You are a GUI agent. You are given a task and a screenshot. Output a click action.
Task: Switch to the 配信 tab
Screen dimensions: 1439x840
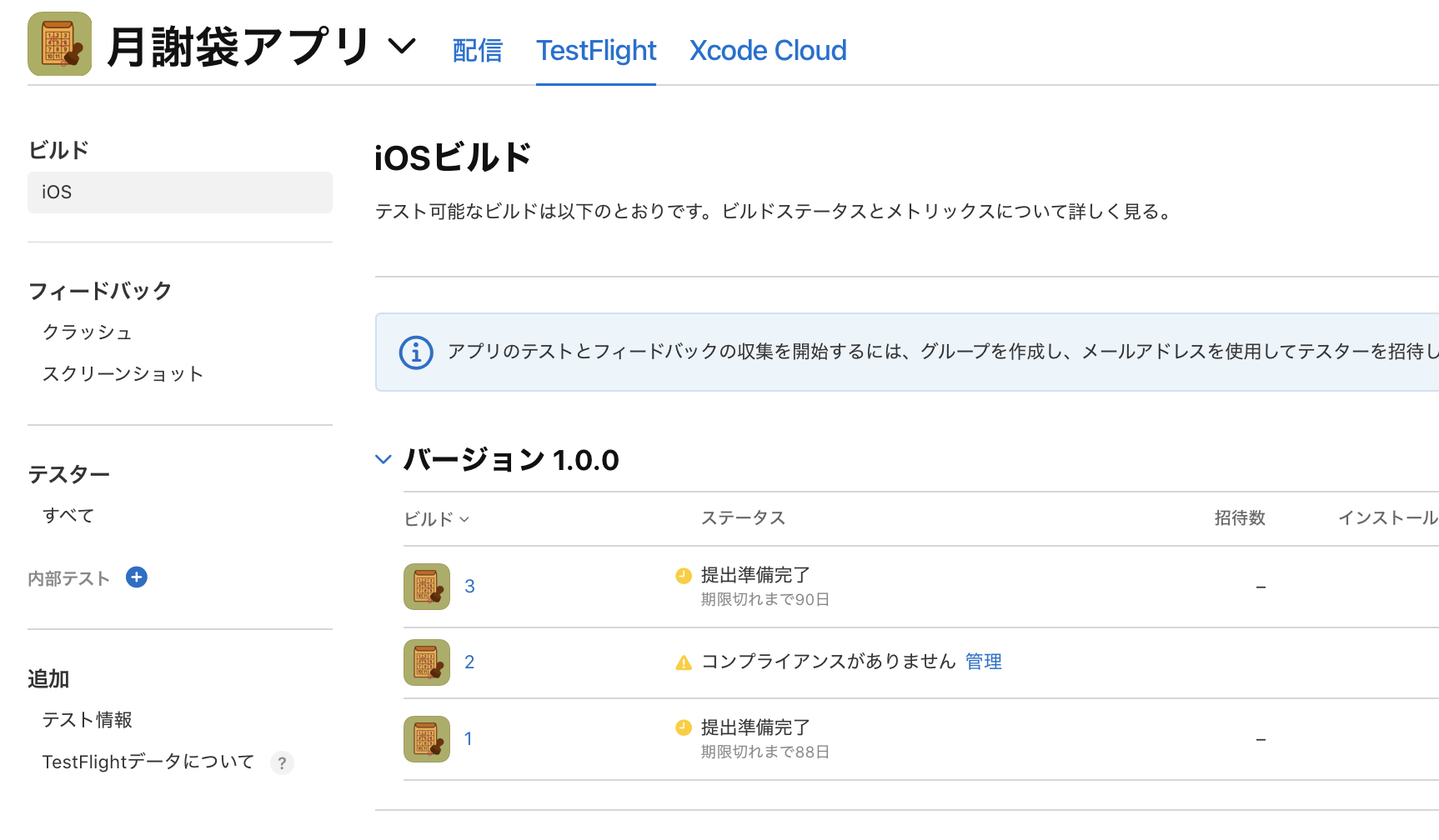coord(478,50)
